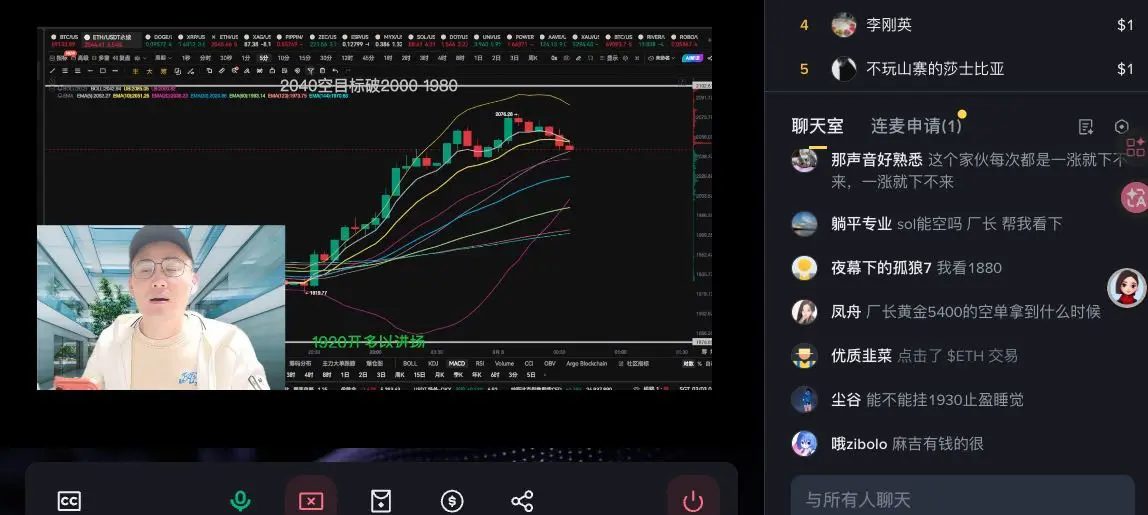The height and width of the screenshot is (515, 1148).
Task: Switch to the 聊天室 chat room tab
Action: pos(817,126)
